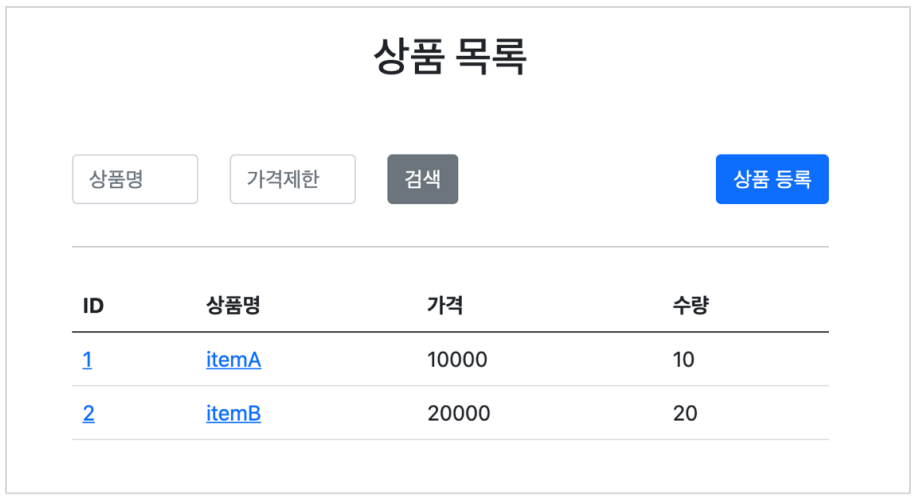Open the ID link 2
917x500 pixels.
pos(88,413)
